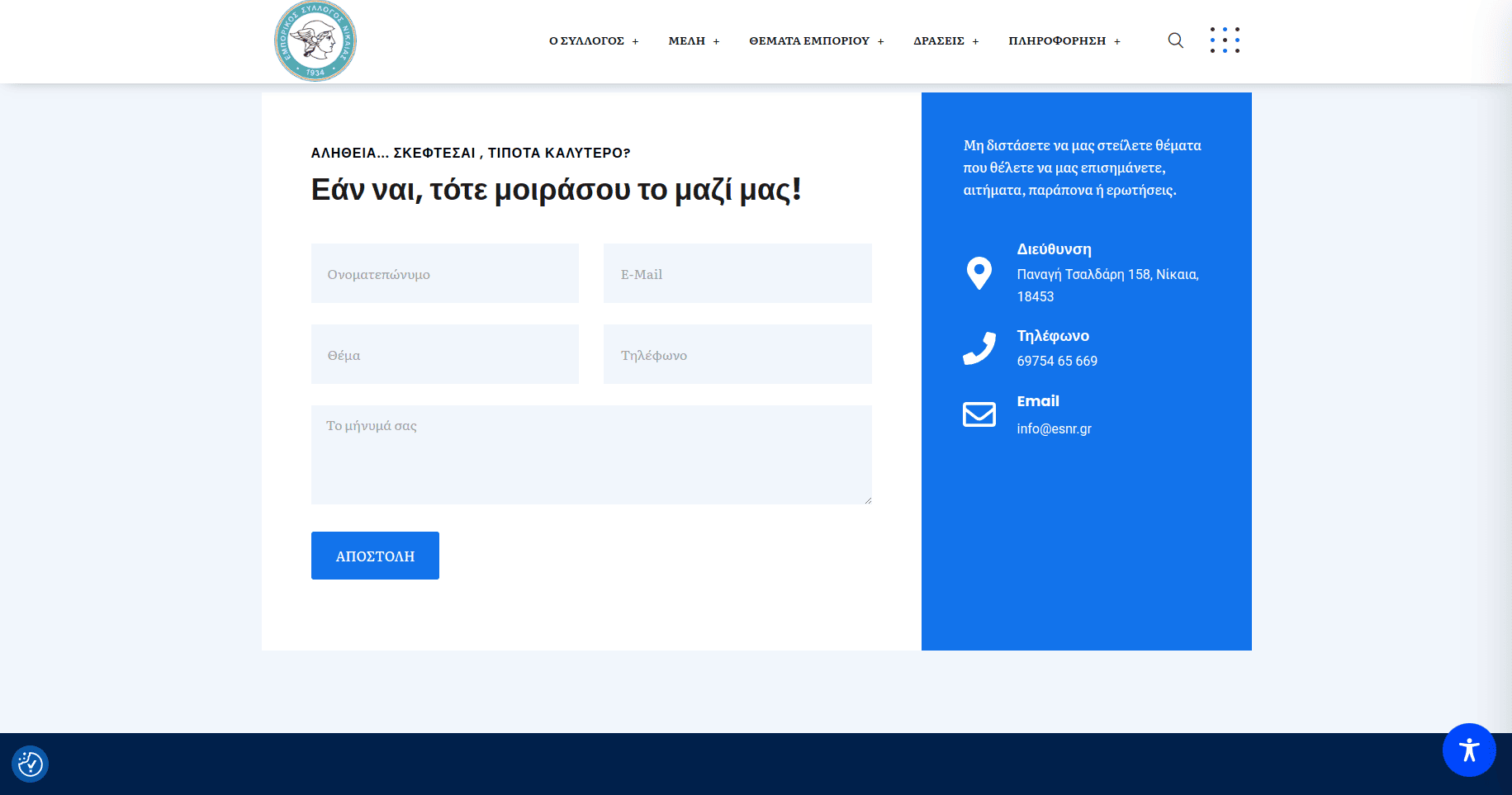
Task: Click the location pin icon
Action: (979, 272)
